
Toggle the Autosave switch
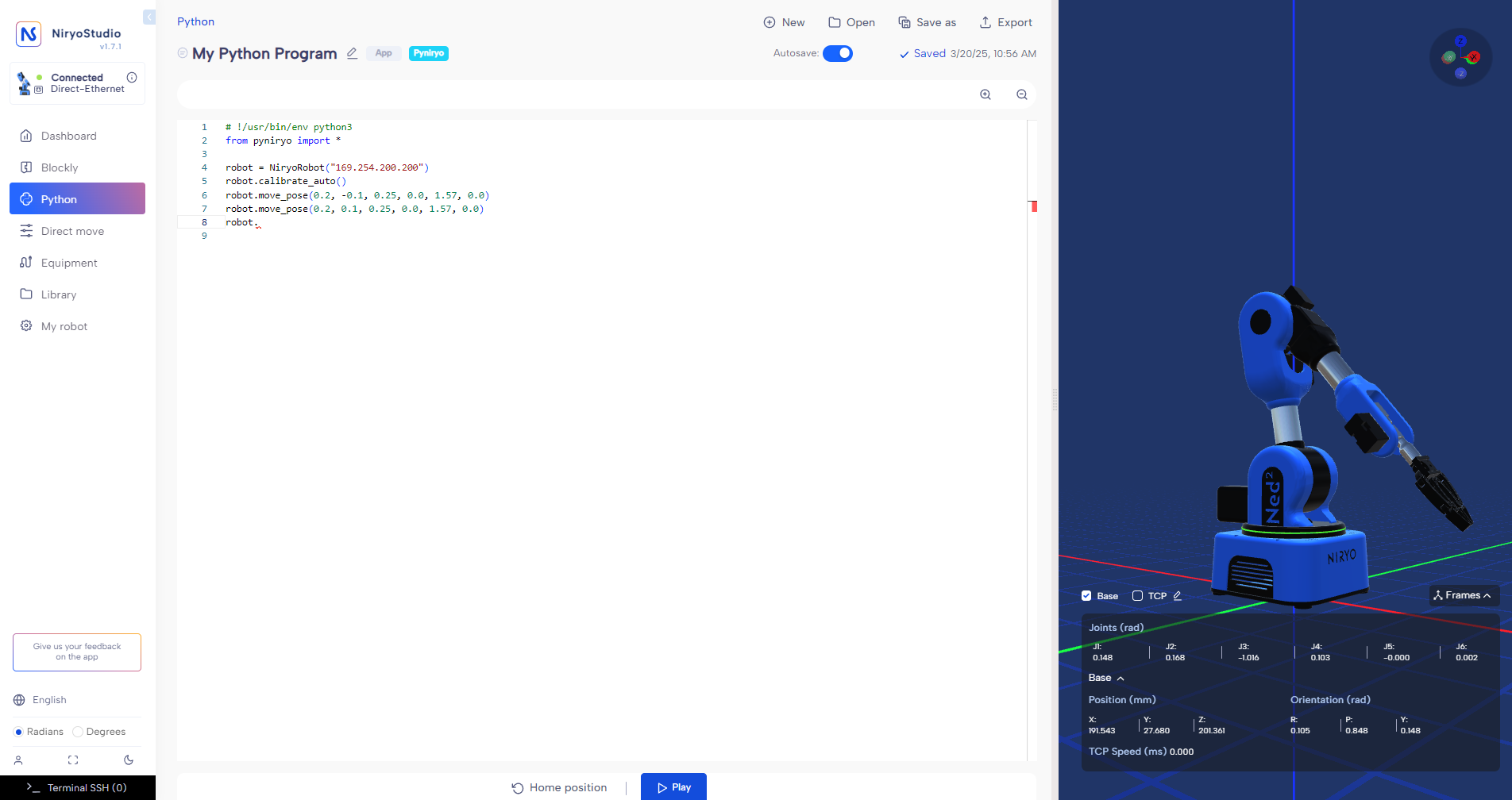click(x=838, y=53)
